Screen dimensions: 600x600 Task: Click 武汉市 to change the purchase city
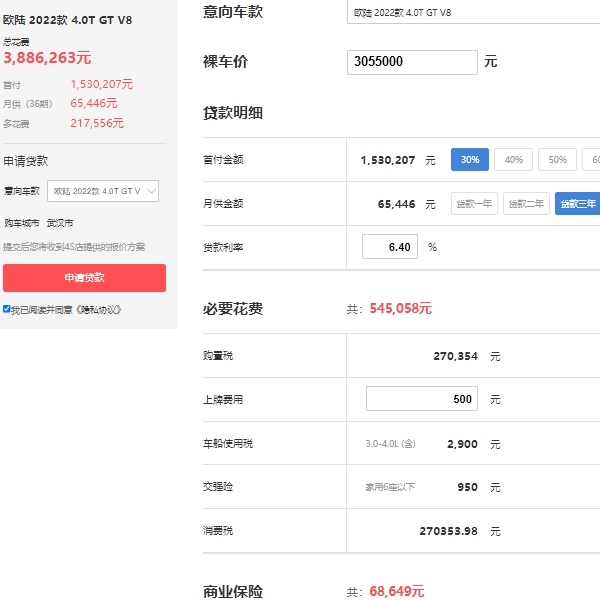pyautogui.click(x=60, y=223)
